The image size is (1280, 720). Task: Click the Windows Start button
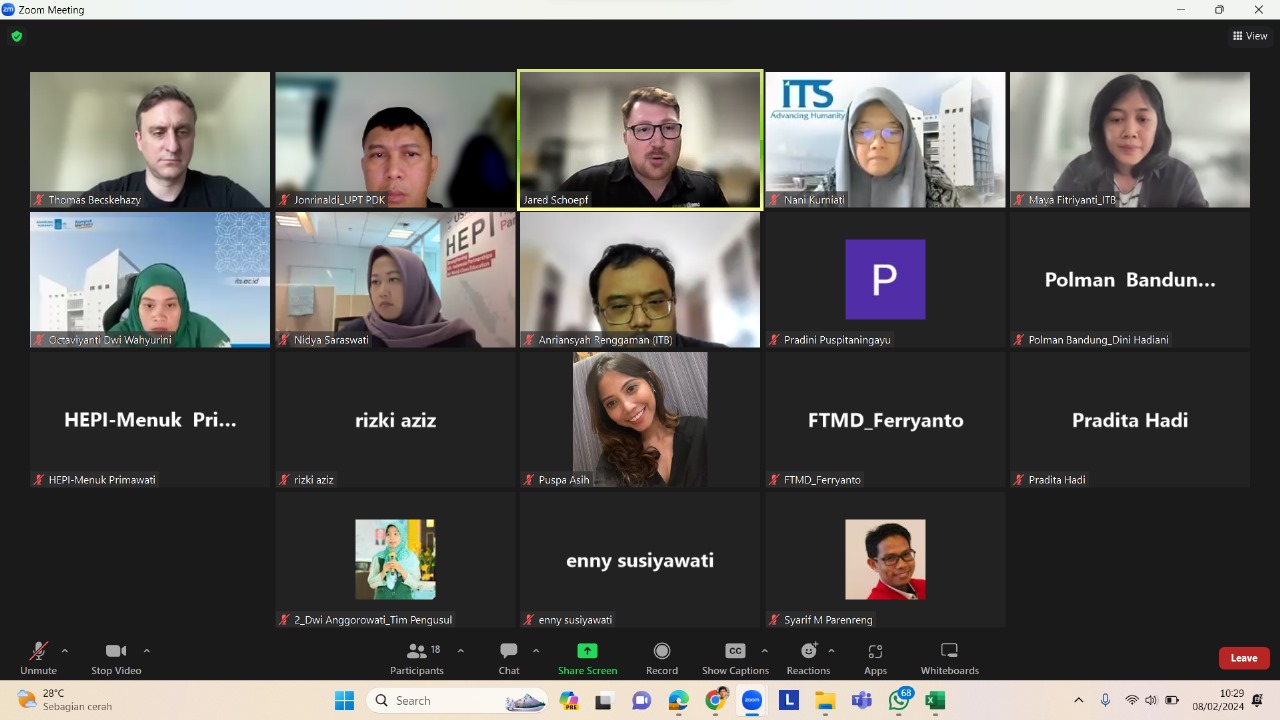pyautogui.click(x=344, y=700)
